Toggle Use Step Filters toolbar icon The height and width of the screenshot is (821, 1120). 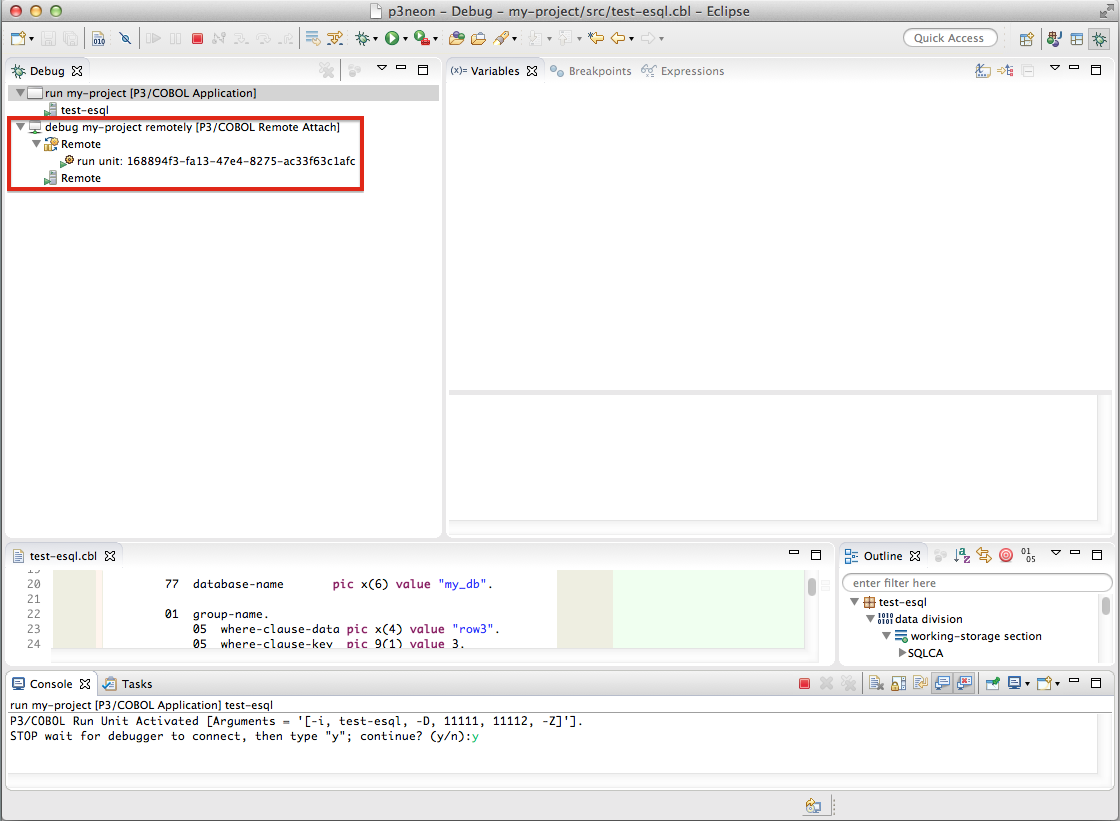pos(335,39)
